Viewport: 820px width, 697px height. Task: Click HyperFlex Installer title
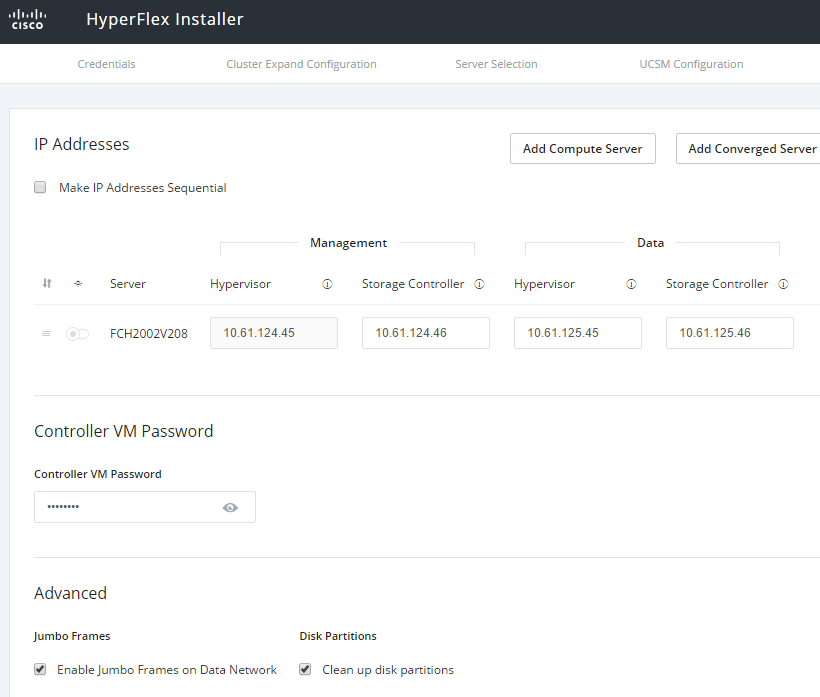click(165, 19)
